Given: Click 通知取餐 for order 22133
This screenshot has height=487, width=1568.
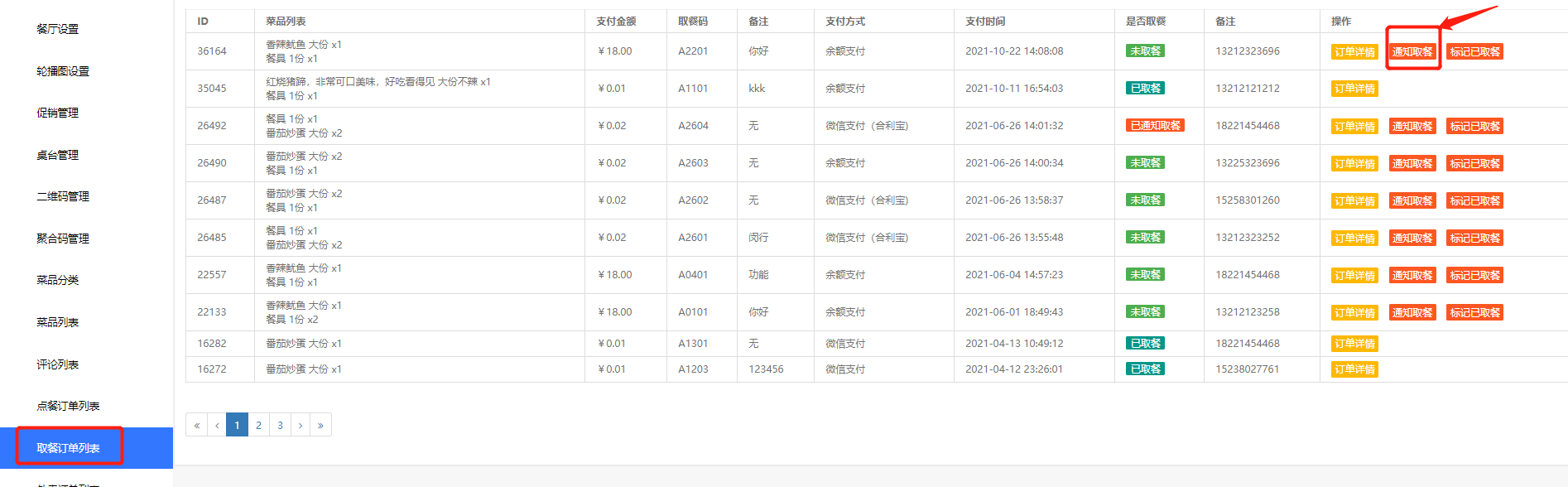Looking at the screenshot, I should tap(1412, 312).
